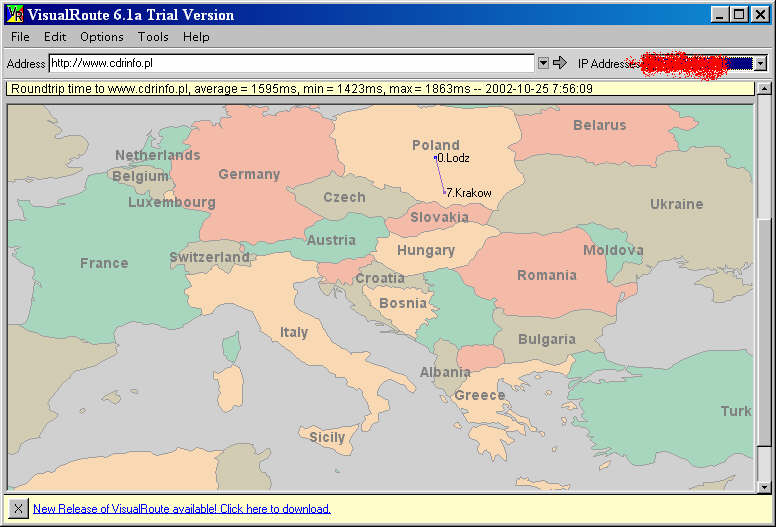This screenshot has width=776, height=527.
Task: Click the Germany label on the map
Action: (x=249, y=174)
